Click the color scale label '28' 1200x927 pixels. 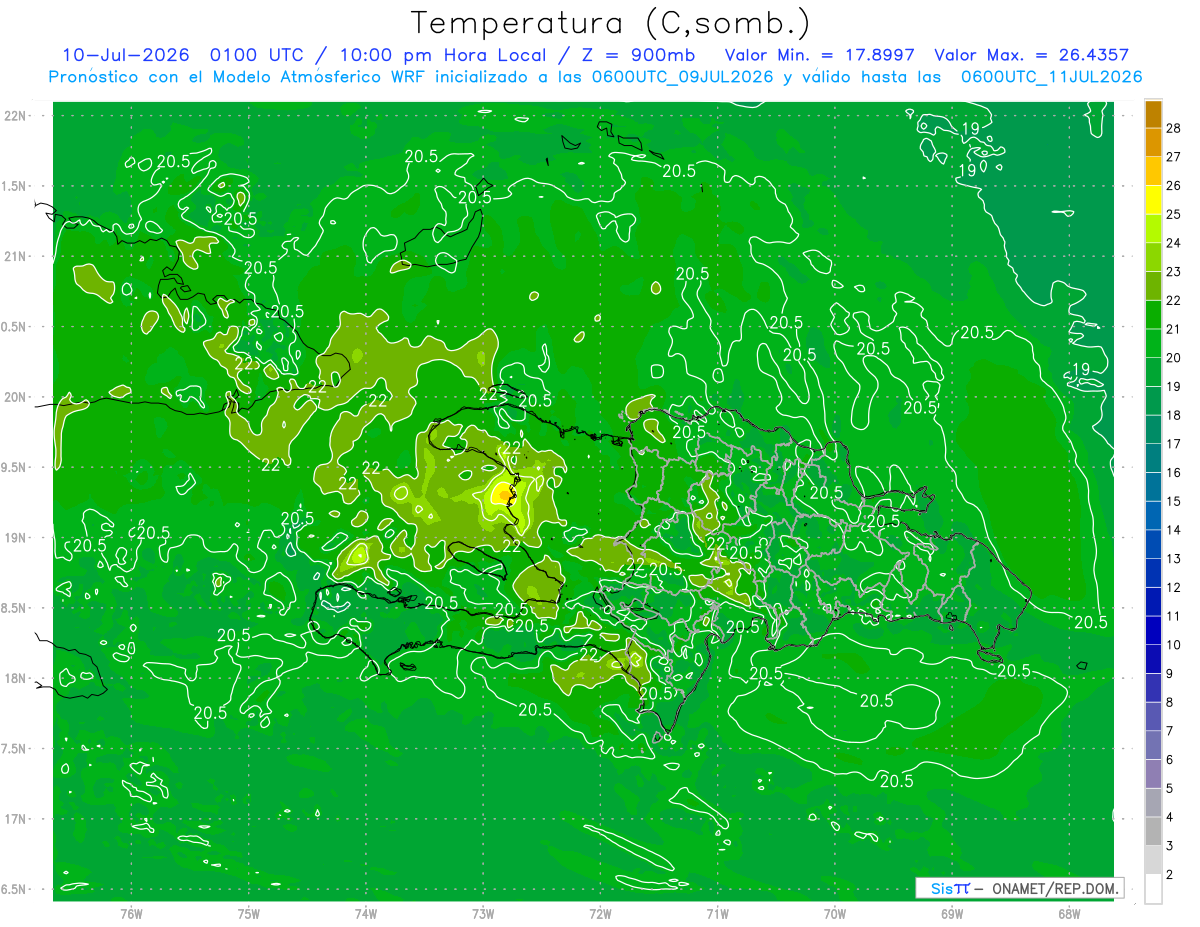pyautogui.click(x=1174, y=128)
